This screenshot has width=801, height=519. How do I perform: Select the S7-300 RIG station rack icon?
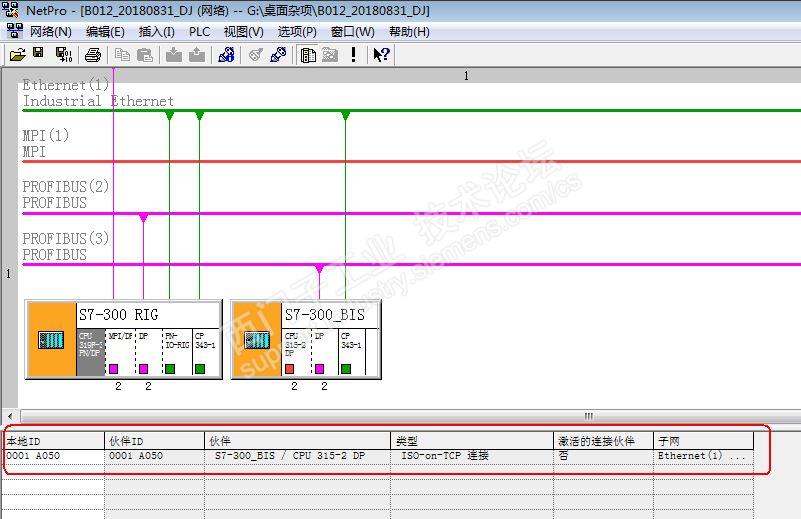[51, 340]
